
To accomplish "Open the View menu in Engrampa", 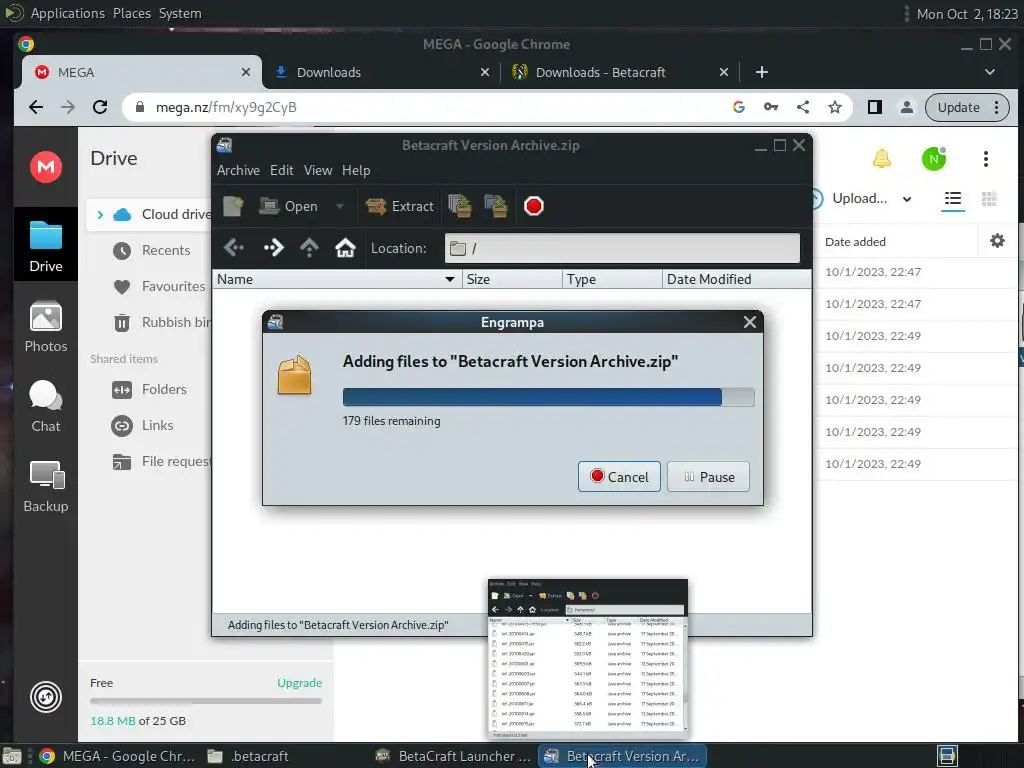I will click(317, 170).
